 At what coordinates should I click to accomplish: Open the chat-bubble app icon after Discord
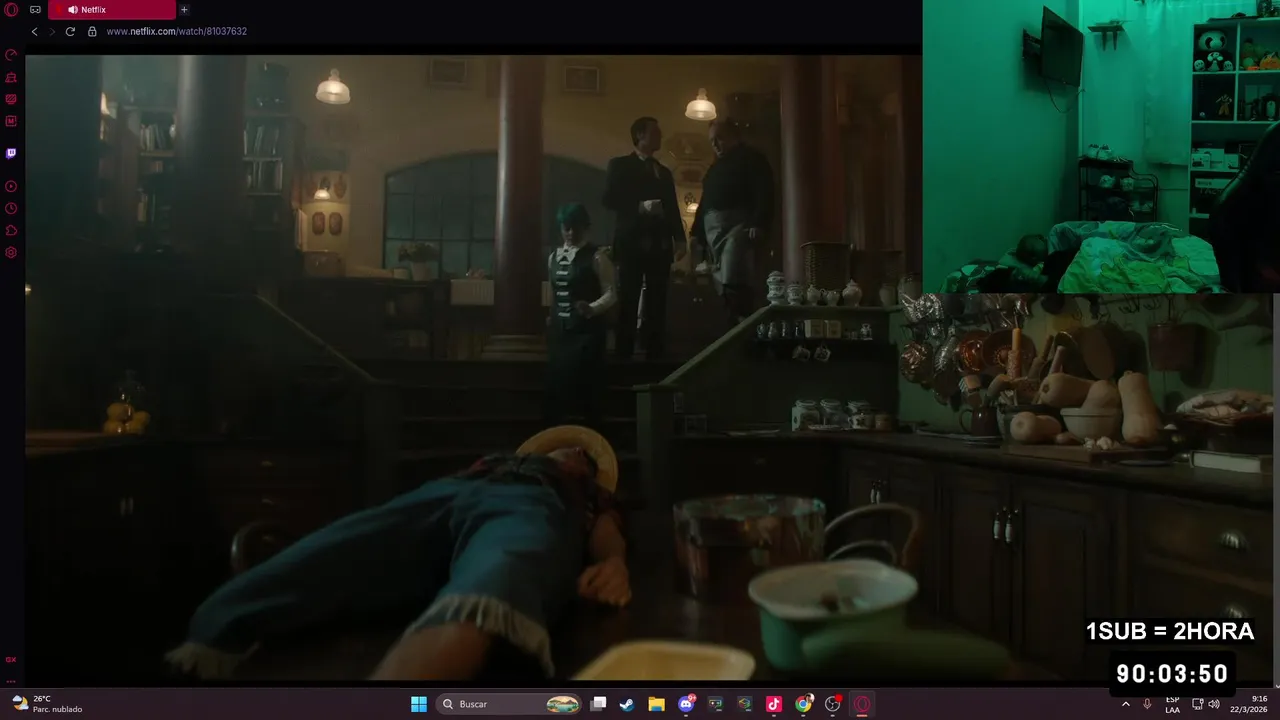click(715, 704)
